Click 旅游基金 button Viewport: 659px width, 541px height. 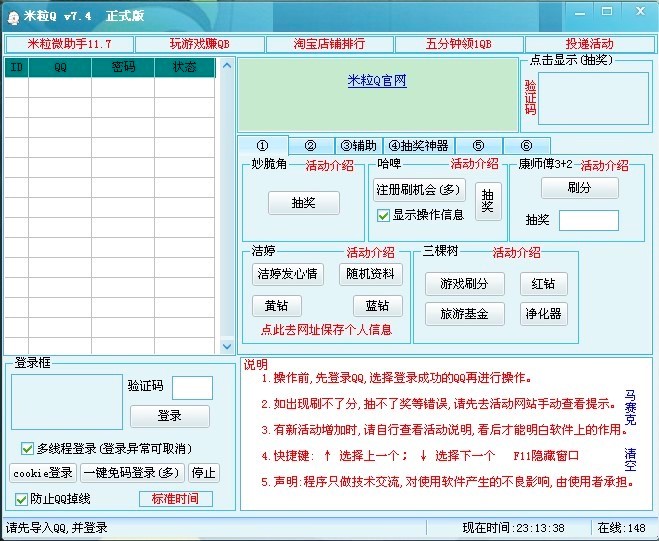pyautogui.click(x=464, y=314)
